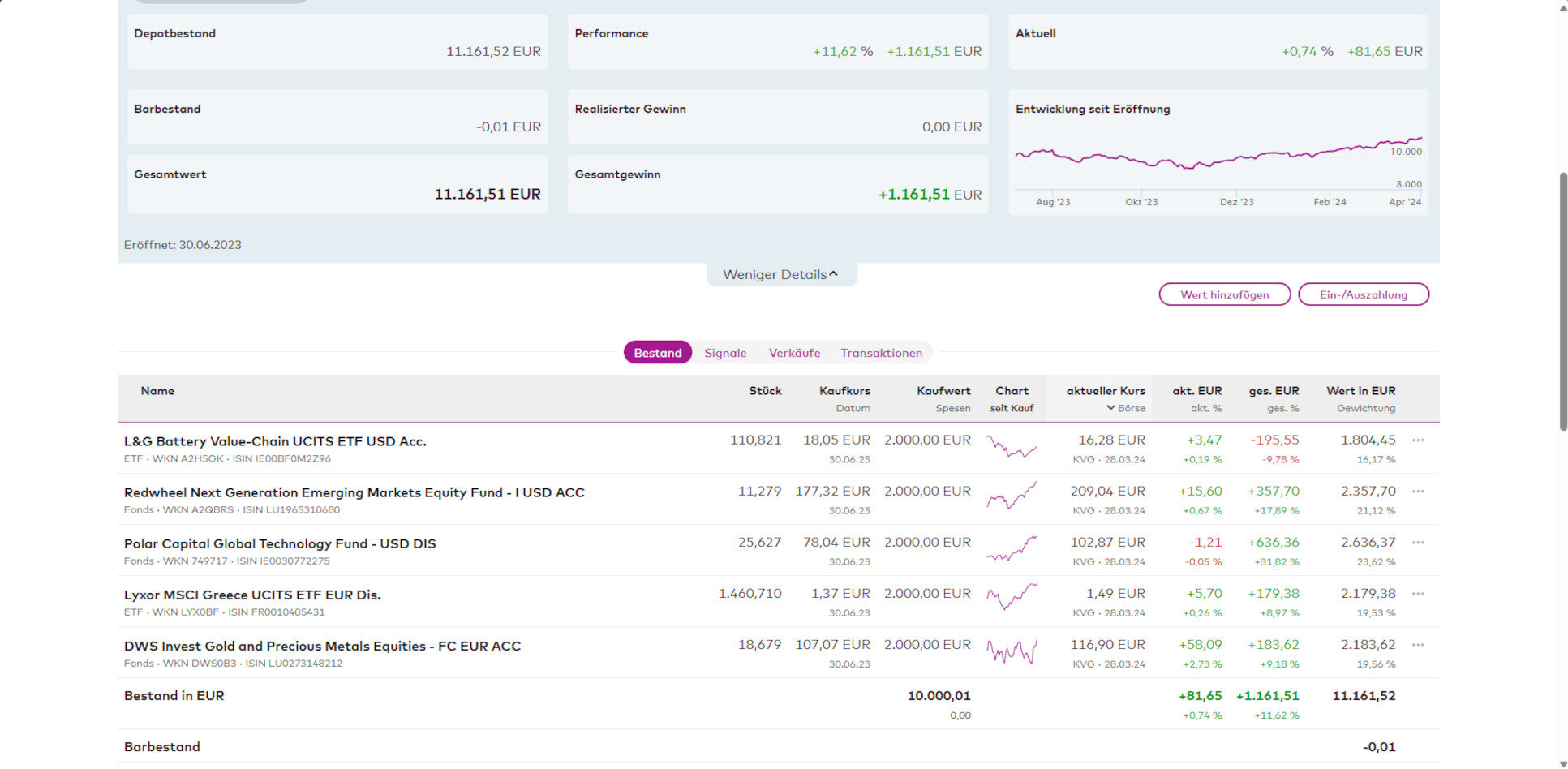This screenshot has height=769, width=1568.
Task: Collapse details with Weniger Details
Action: [x=780, y=274]
